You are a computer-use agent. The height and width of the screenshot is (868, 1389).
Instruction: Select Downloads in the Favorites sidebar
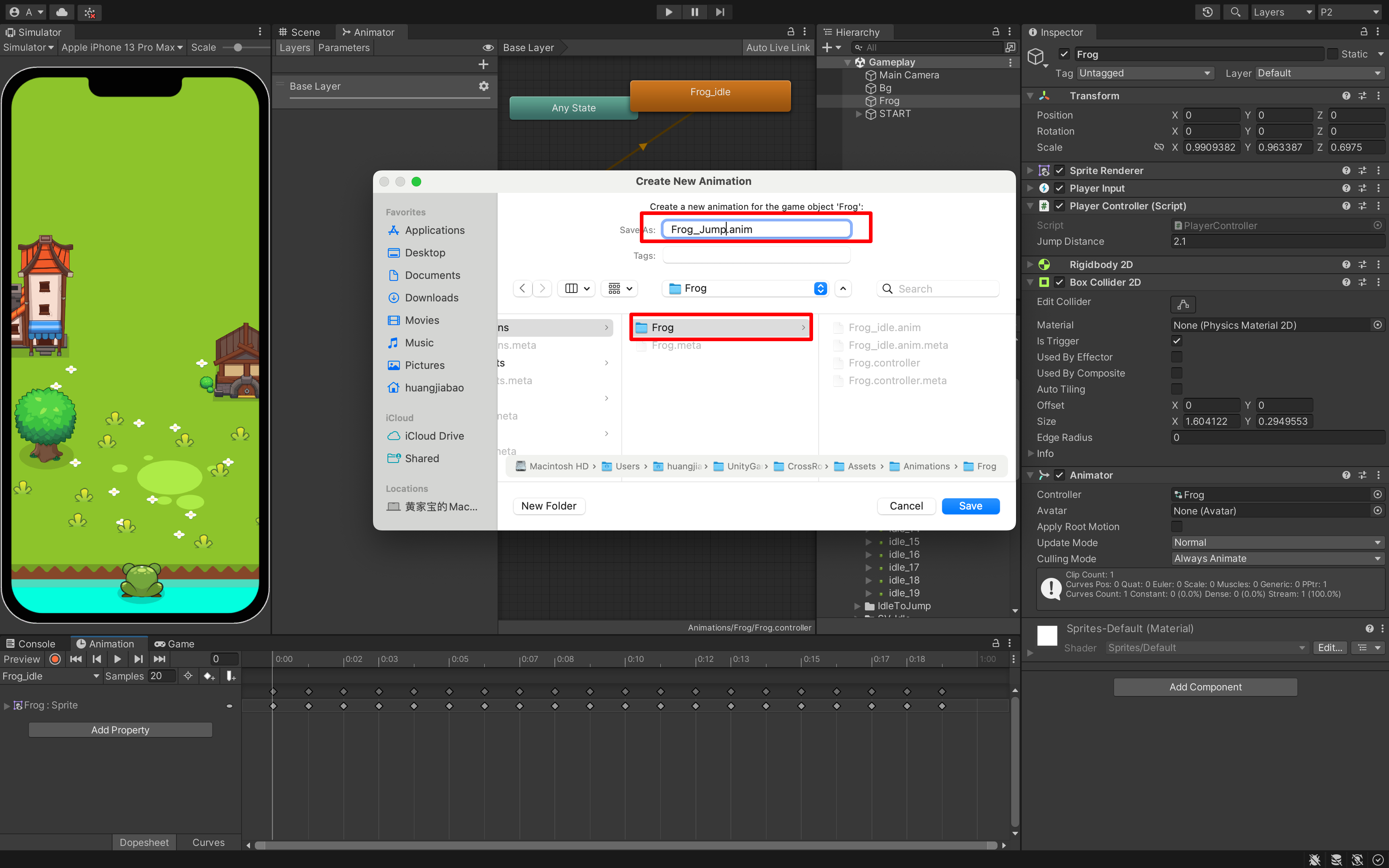coord(432,298)
